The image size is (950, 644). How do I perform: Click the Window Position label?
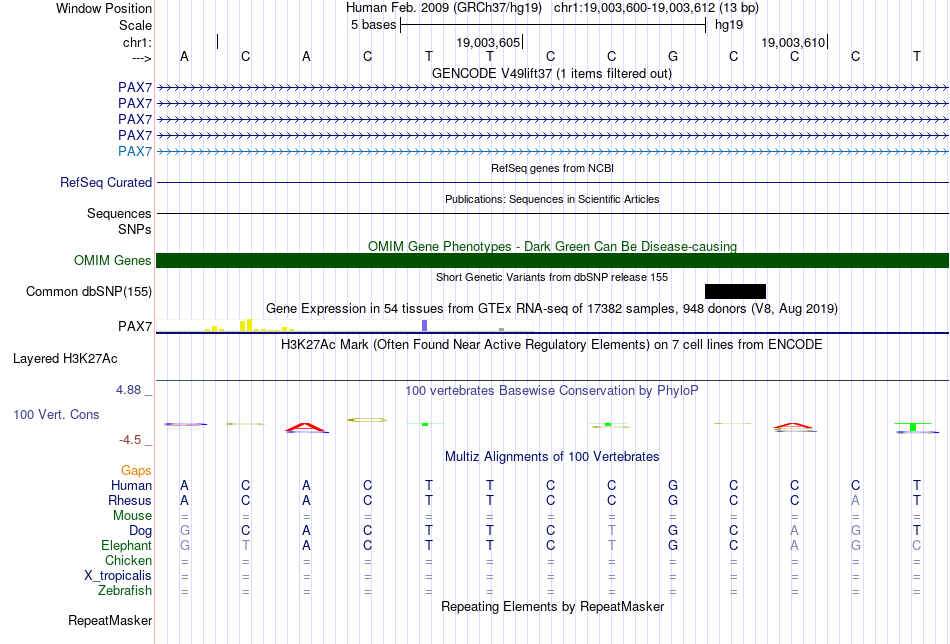pos(104,8)
